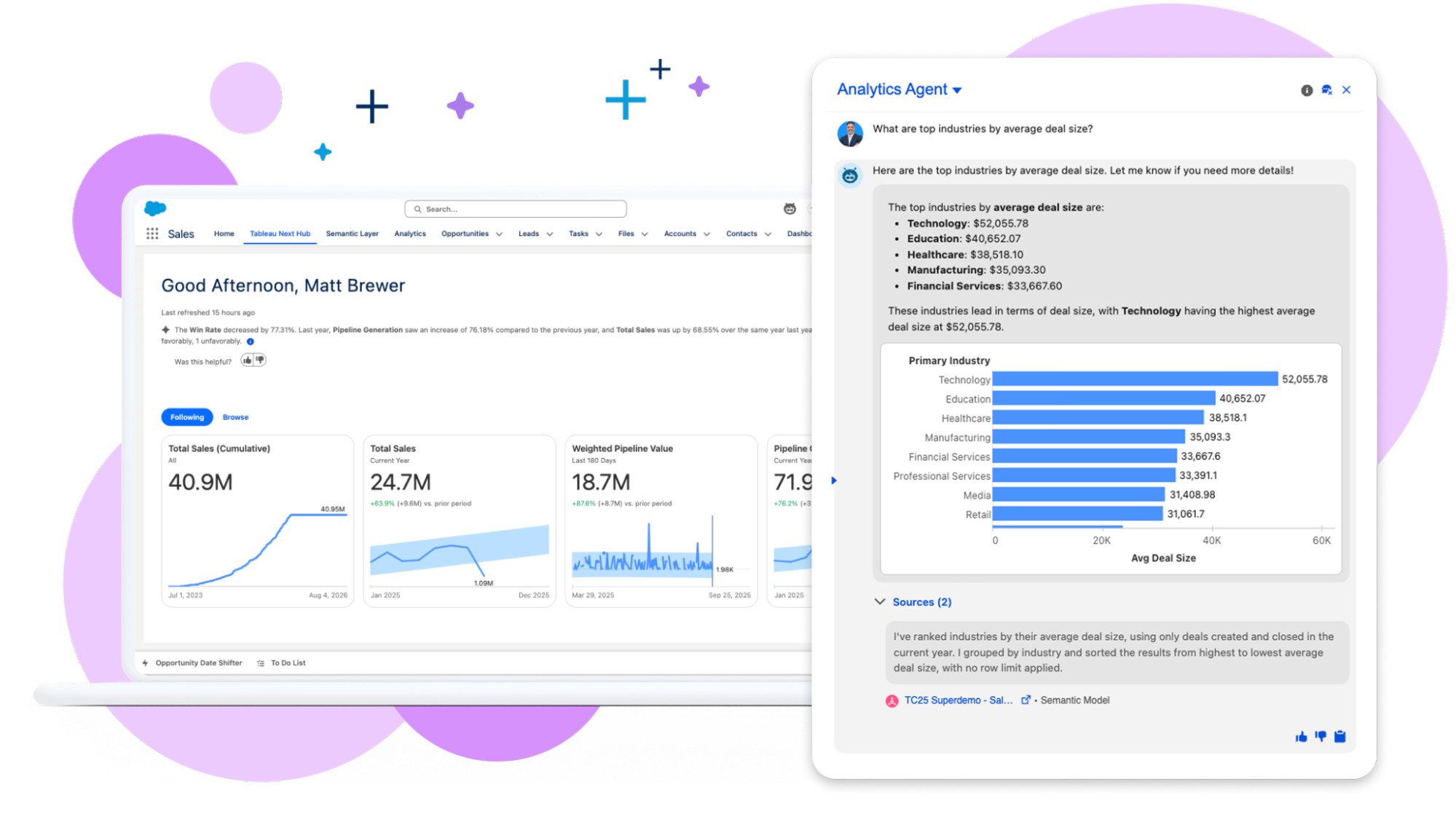Image resolution: width=1456 pixels, height=819 pixels.
Task: Open the Contacts tab dropdown arrow
Action: pyautogui.click(x=768, y=234)
